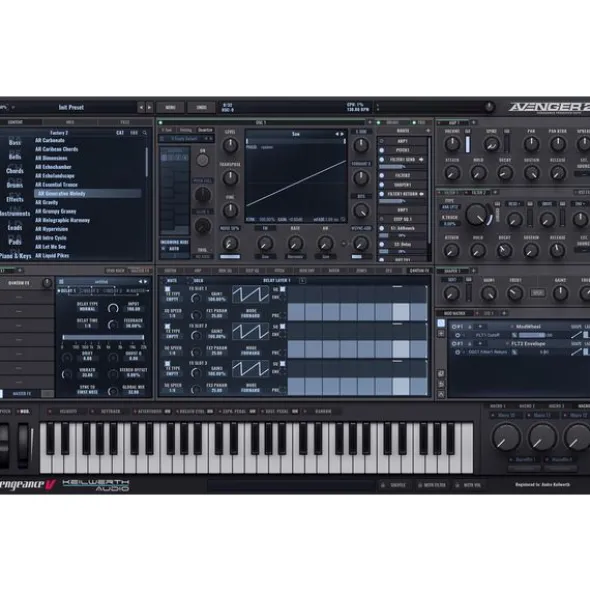Enable the SOLO checkbox in Quantum FX
The height and width of the screenshot is (591, 590).
coord(190,281)
